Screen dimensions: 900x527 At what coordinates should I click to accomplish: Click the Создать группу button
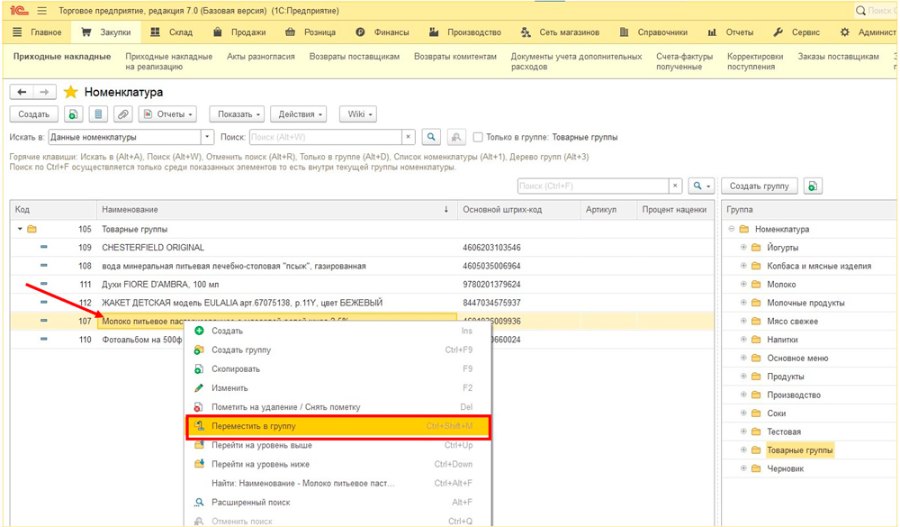759,186
